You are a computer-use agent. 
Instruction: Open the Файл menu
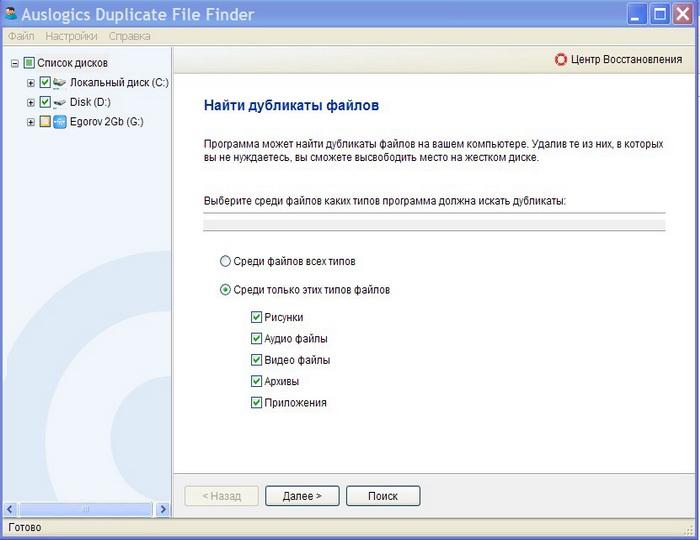(x=21, y=36)
